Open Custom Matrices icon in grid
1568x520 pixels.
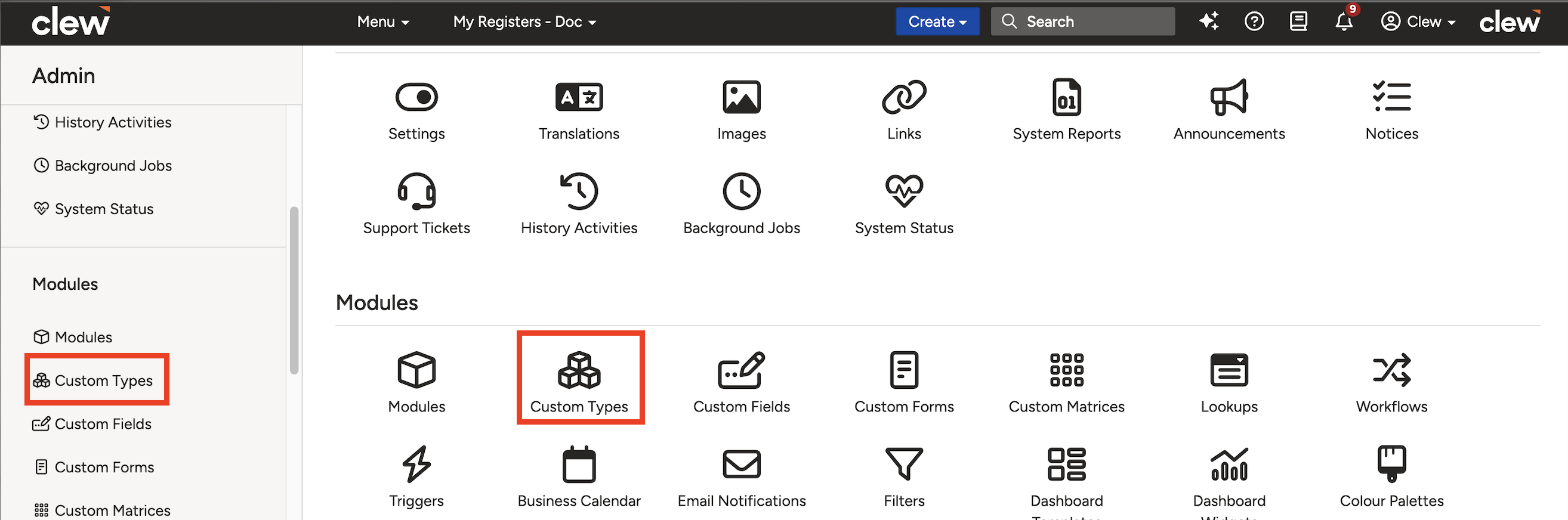click(x=1066, y=370)
